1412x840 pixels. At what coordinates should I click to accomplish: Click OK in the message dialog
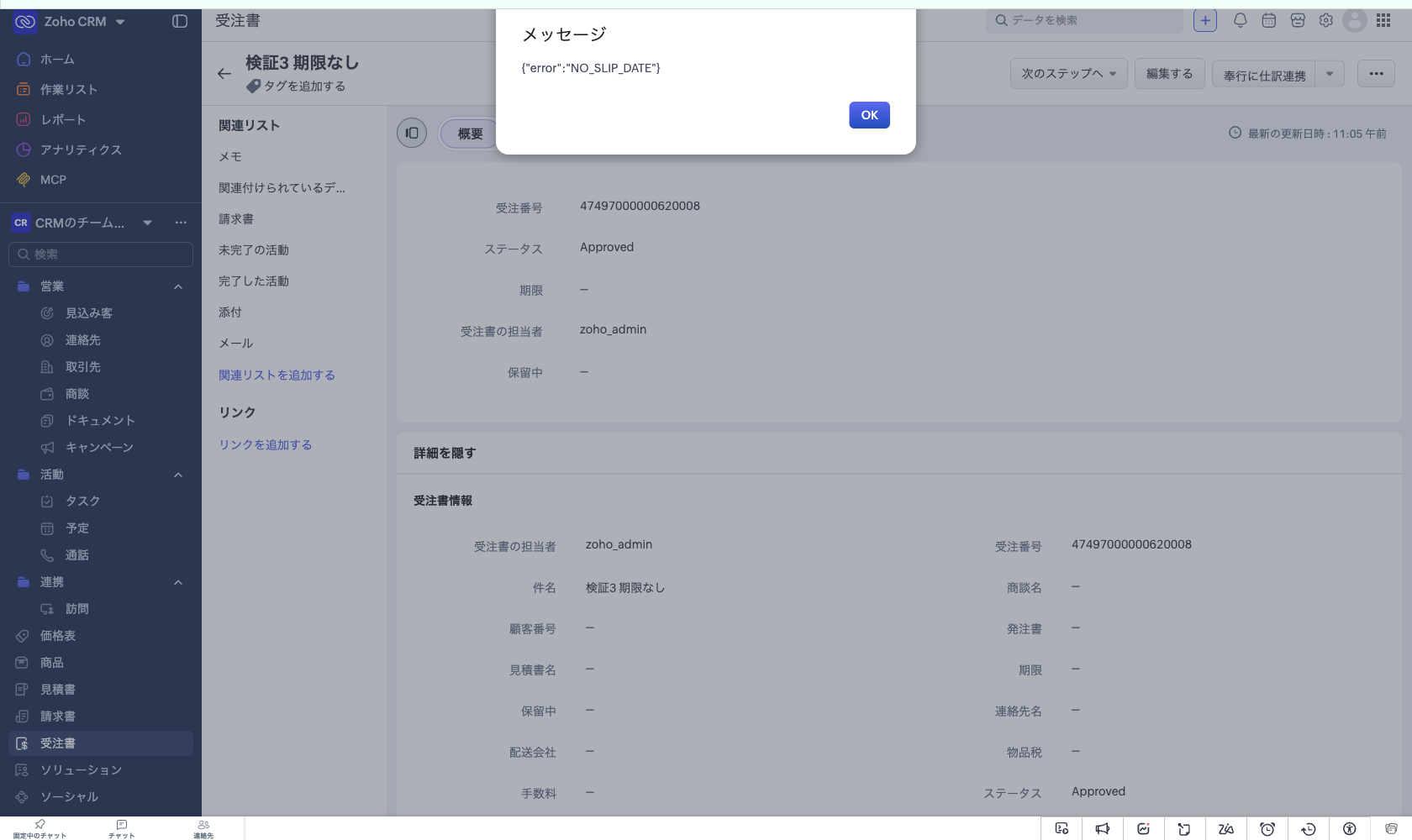(x=869, y=115)
